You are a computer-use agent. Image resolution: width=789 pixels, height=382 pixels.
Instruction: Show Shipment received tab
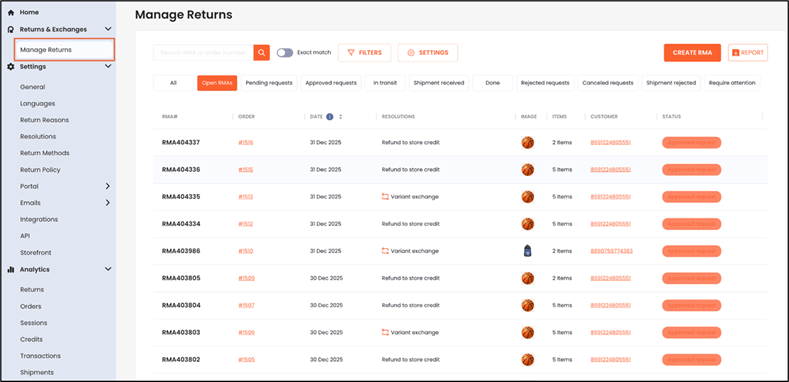(x=439, y=83)
